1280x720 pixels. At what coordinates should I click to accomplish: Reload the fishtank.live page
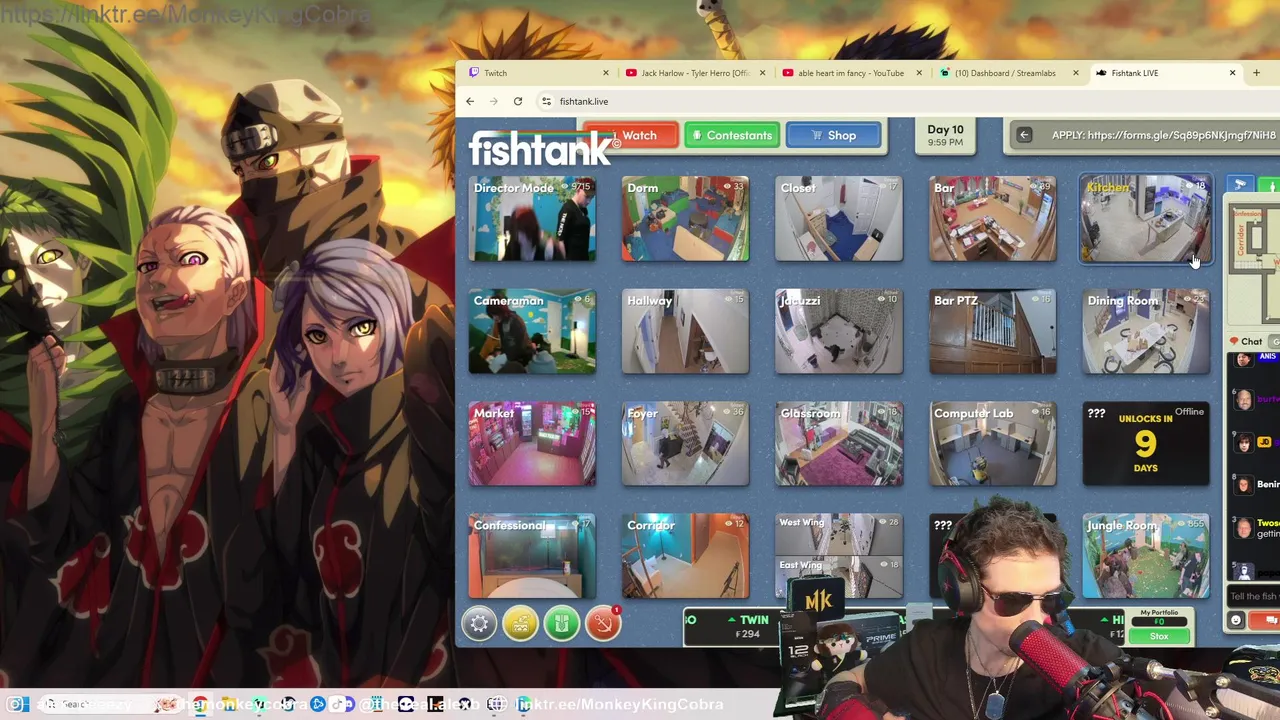click(x=518, y=101)
